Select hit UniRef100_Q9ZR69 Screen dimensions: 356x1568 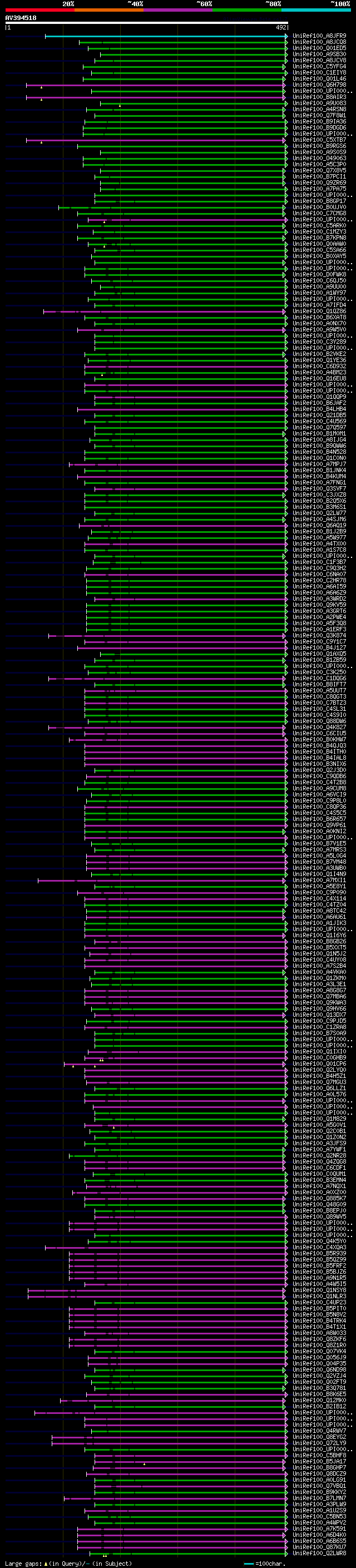pos(319,182)
